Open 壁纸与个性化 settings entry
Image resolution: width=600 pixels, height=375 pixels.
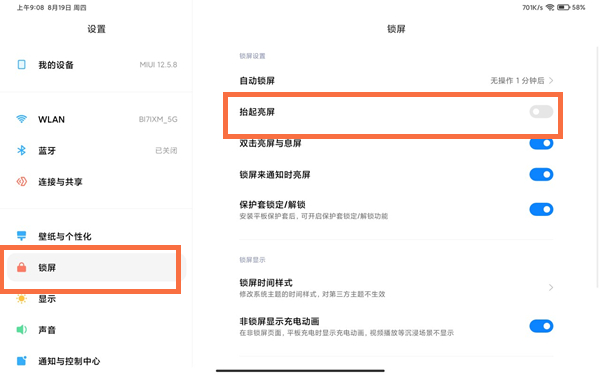coord(96,236)
